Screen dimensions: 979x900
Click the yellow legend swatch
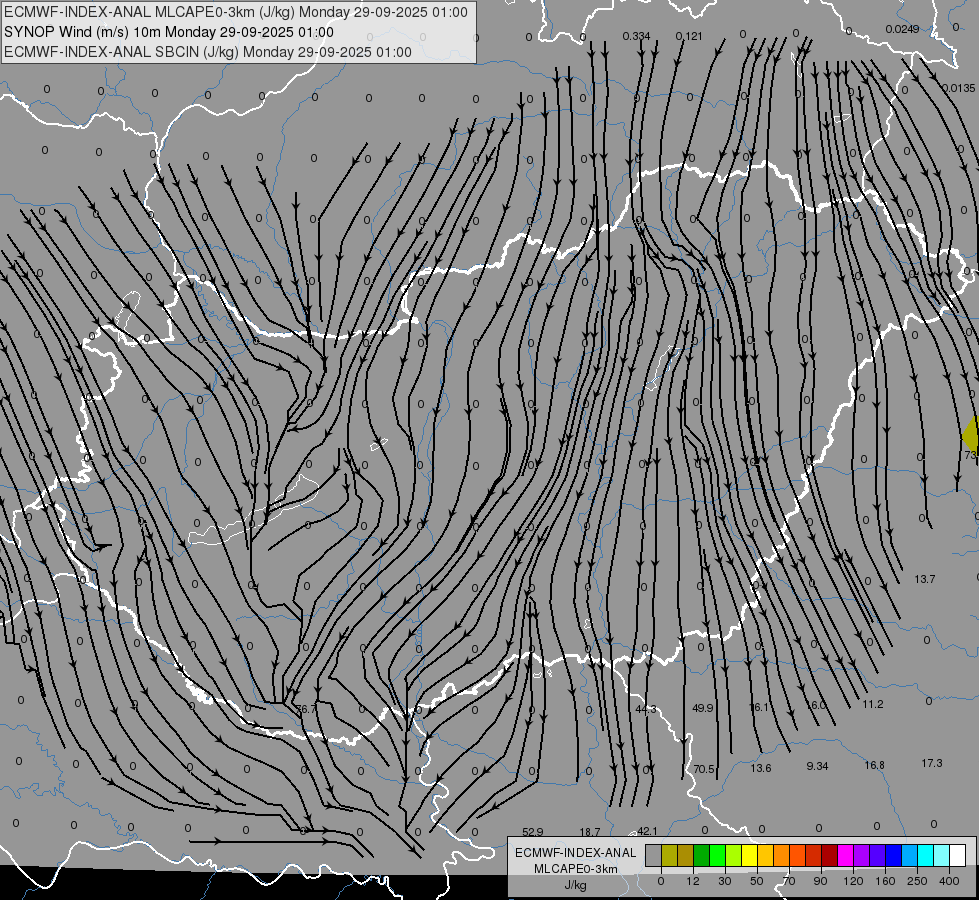pyautogui.click(x=750, y=855)
